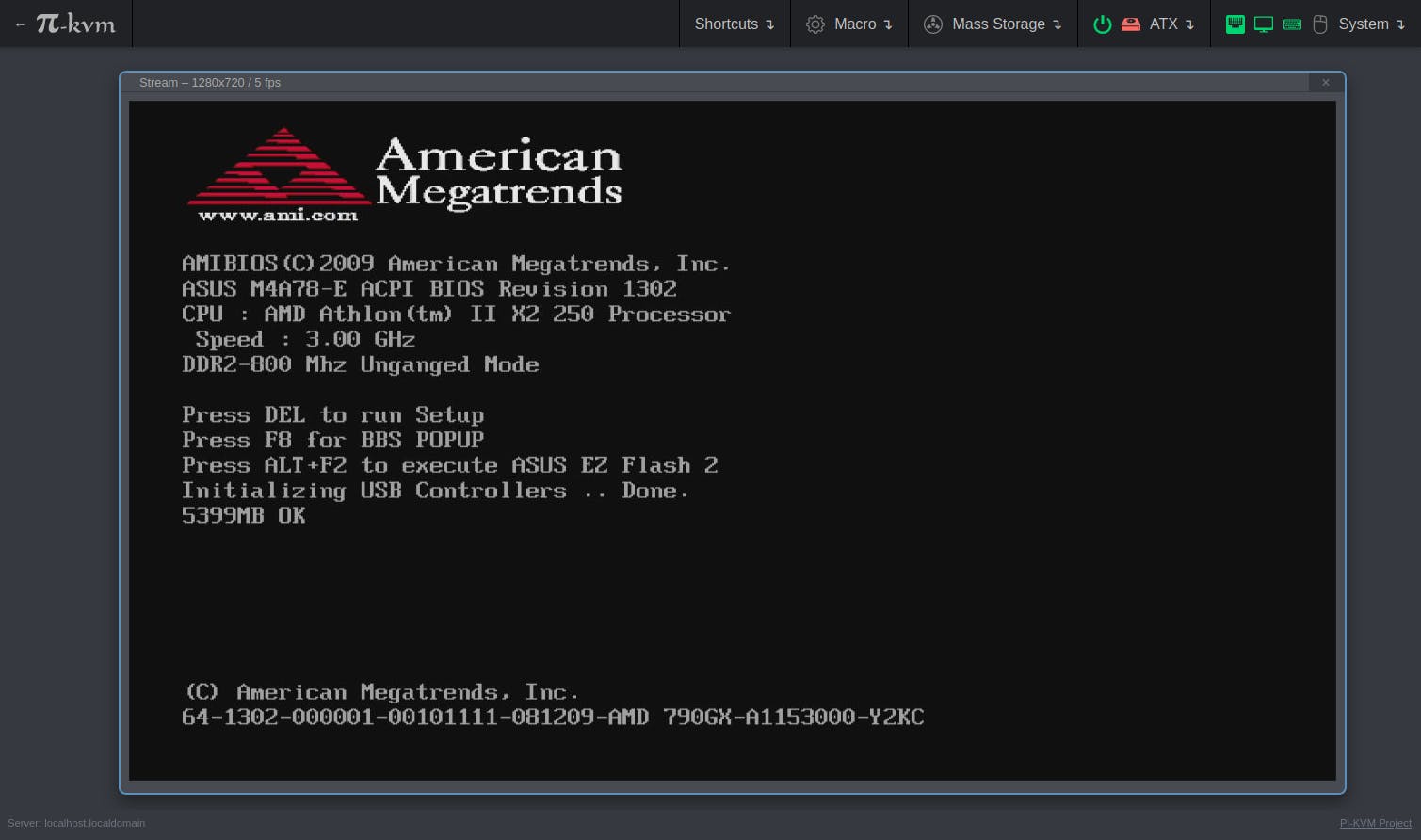Click the Stream 1280x720 title bar
The width and height of the screenshot is (1421, 840).
[659, 83]
